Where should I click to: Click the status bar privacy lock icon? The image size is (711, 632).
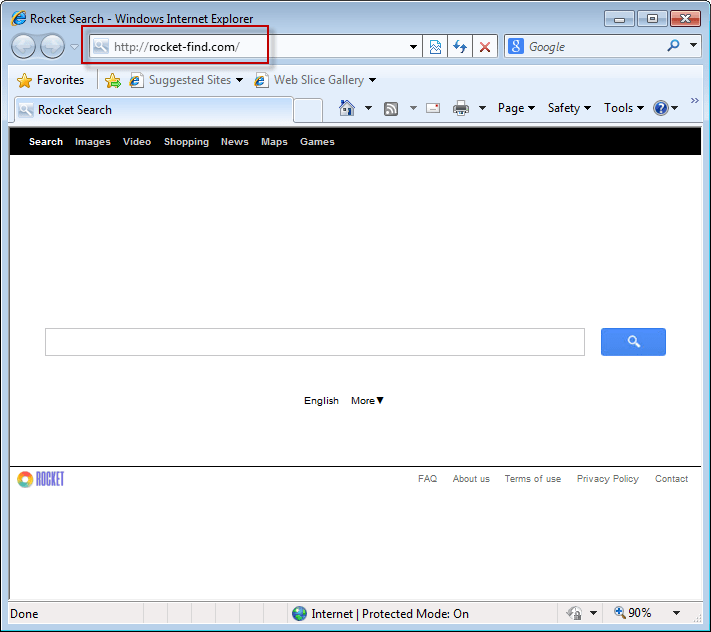574,613
